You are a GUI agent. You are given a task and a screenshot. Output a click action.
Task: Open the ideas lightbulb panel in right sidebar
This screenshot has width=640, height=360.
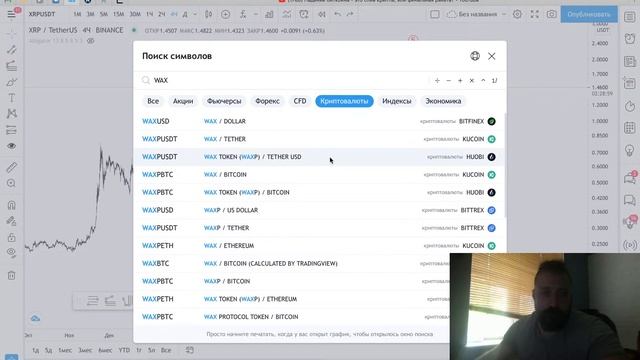click(630, 151)
